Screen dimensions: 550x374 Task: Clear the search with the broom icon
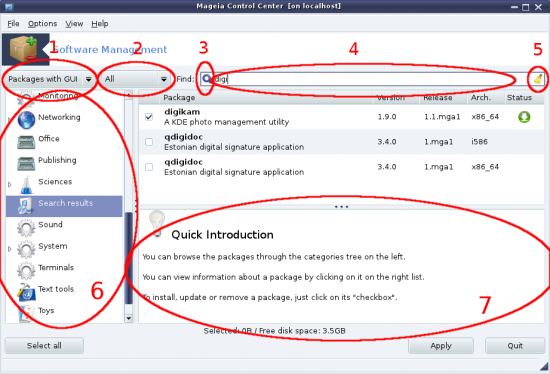tap(538, 79)
